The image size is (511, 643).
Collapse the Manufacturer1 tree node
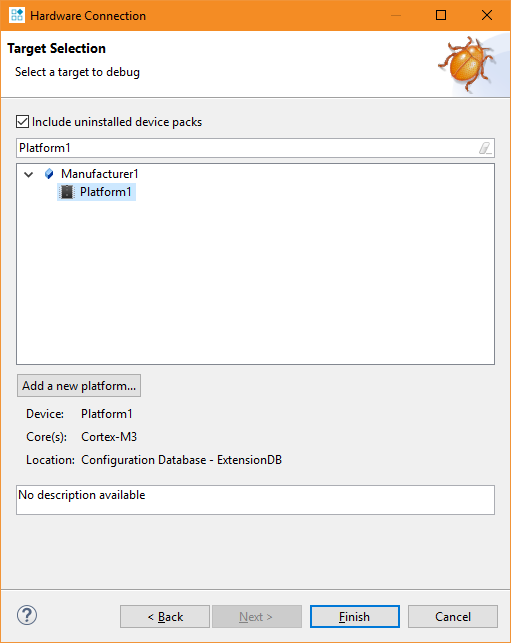click(29, 174)
